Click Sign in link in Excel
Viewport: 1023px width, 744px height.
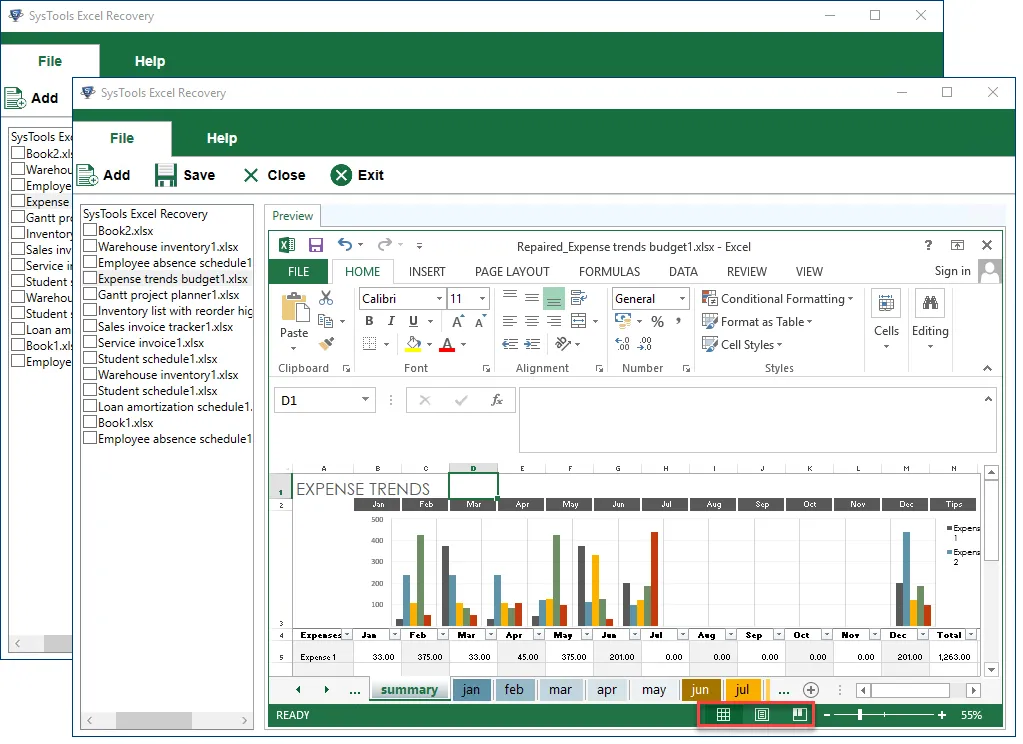pyautogui.click(x=952, y=271)
